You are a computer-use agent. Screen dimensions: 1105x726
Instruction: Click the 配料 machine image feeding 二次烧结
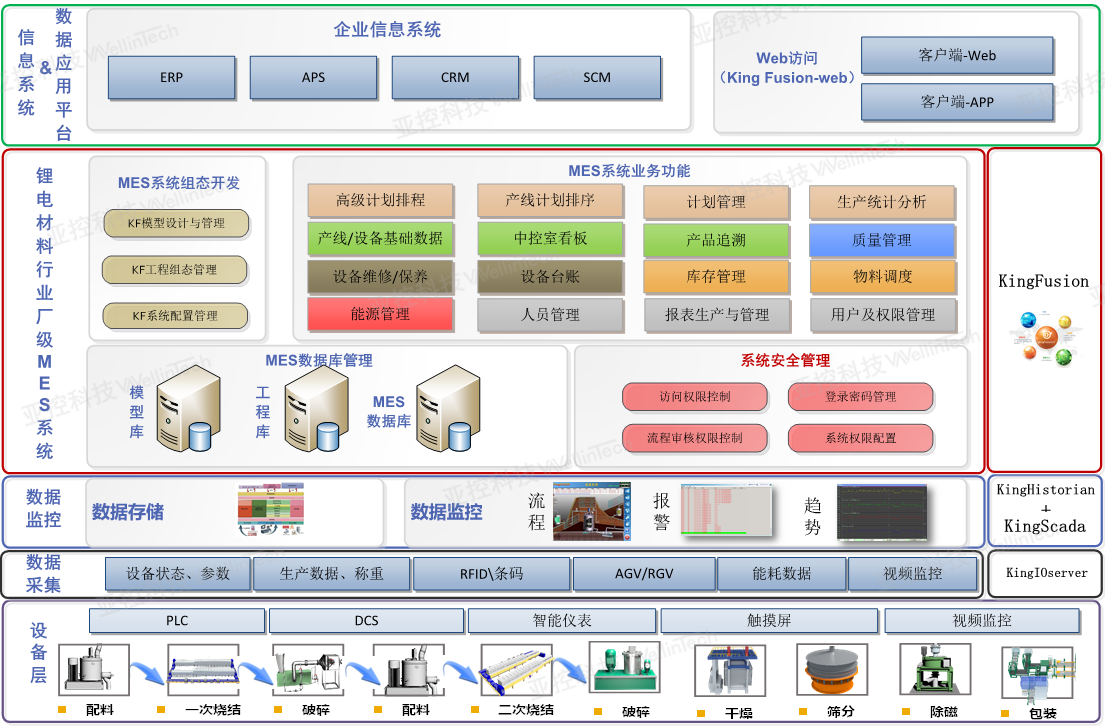(x=409, y=669)
